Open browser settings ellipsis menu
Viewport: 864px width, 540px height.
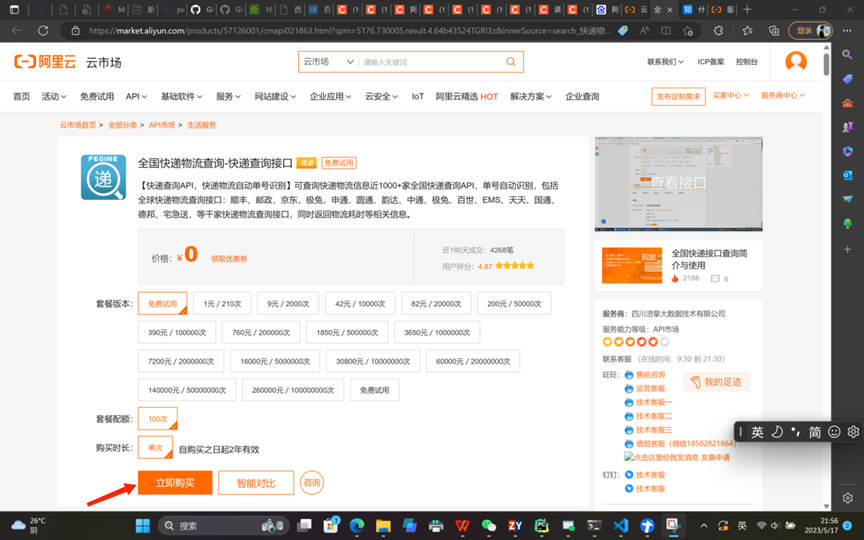point(847,31)
